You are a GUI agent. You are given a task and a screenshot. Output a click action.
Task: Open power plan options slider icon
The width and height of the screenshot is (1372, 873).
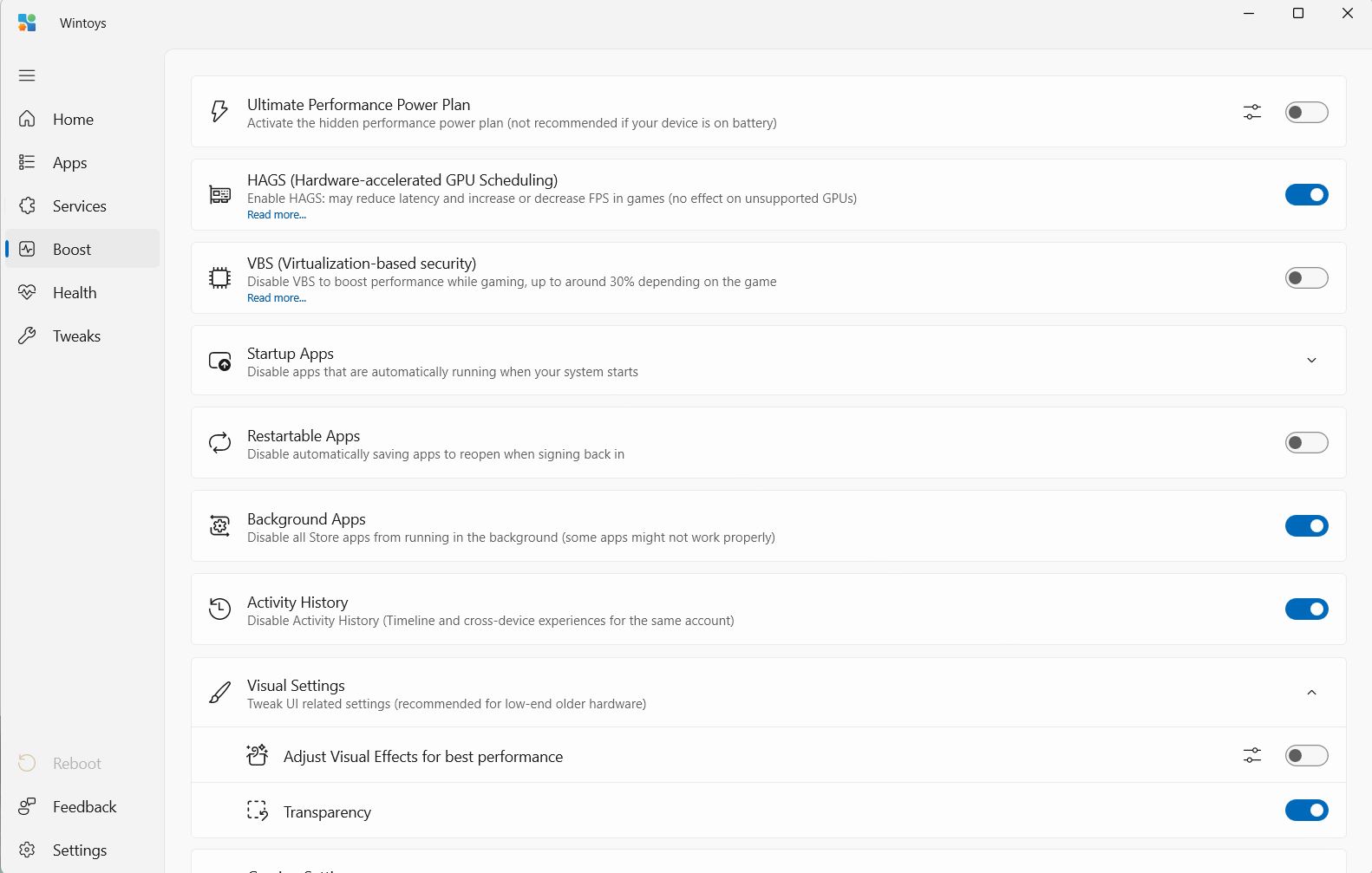[1251, 112]
